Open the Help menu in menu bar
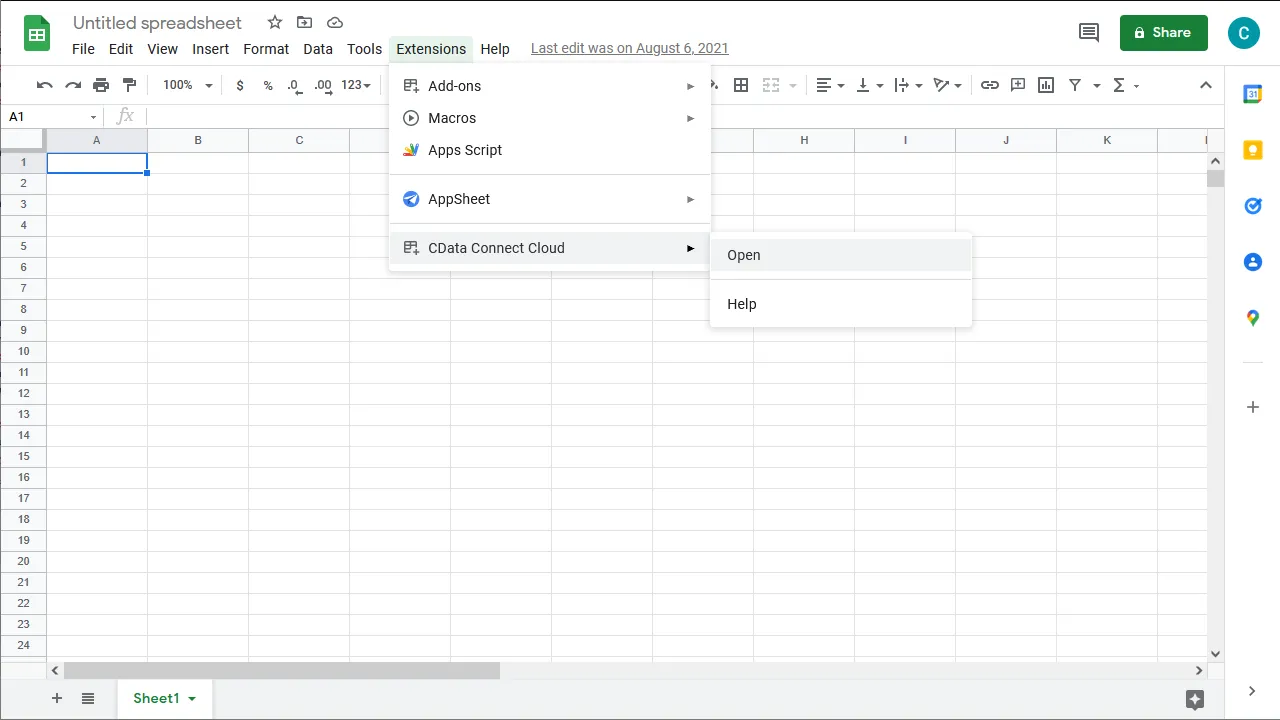1280x720 pixels. (x=495, y=48)
